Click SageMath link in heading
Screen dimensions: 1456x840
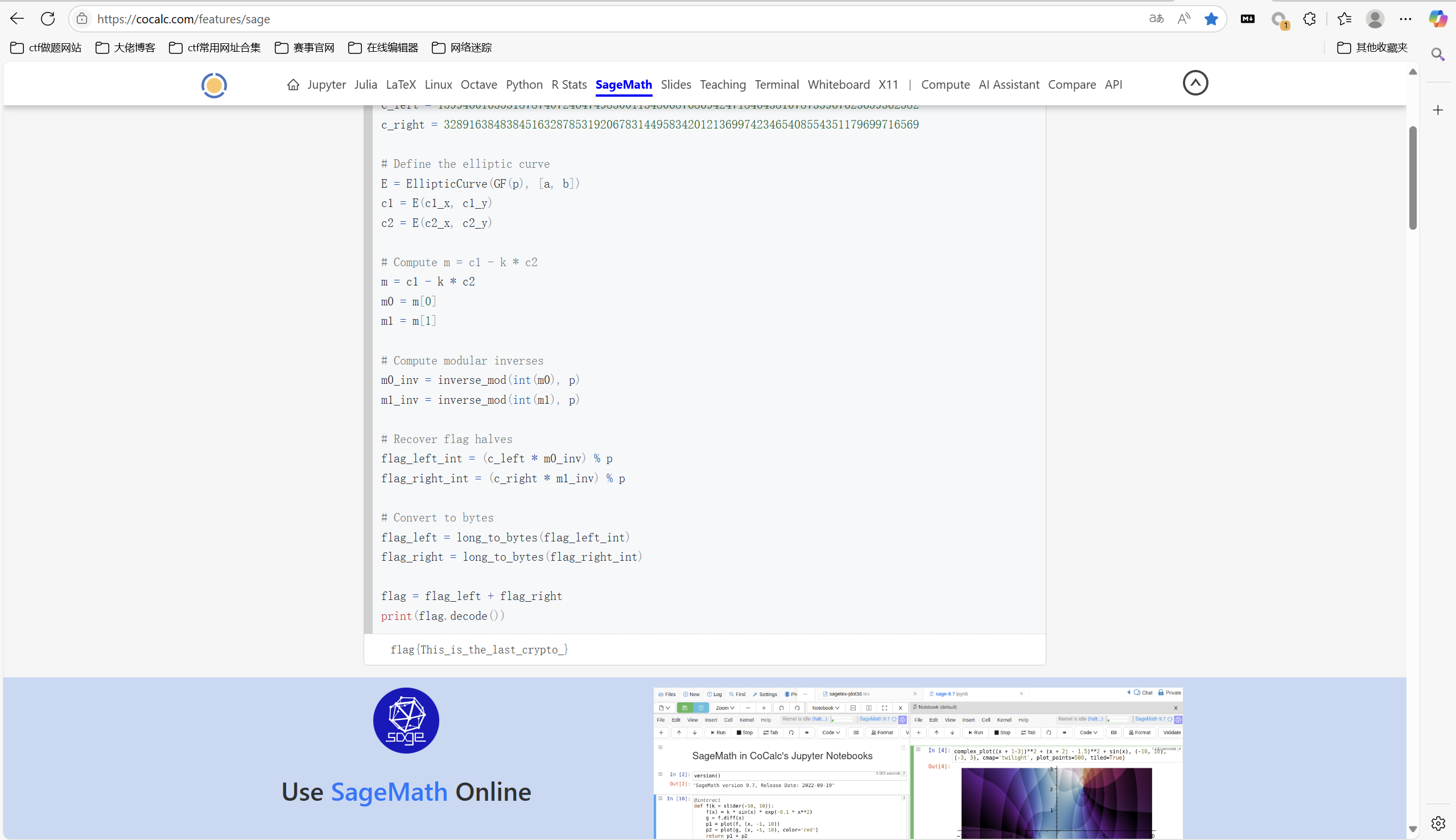point(389,792)
